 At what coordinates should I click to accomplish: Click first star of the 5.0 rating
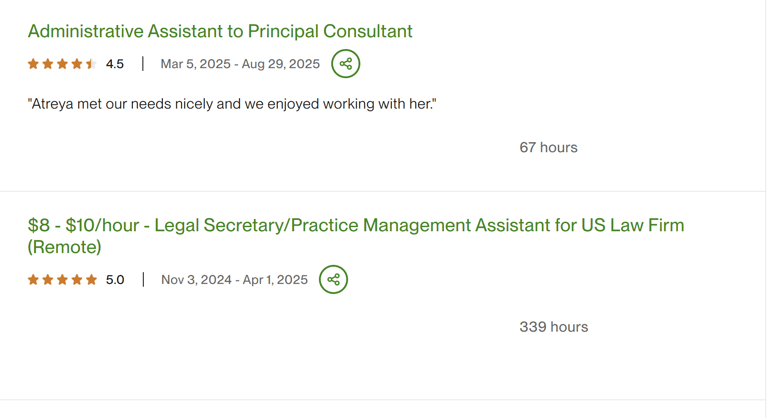coord(33,280)
